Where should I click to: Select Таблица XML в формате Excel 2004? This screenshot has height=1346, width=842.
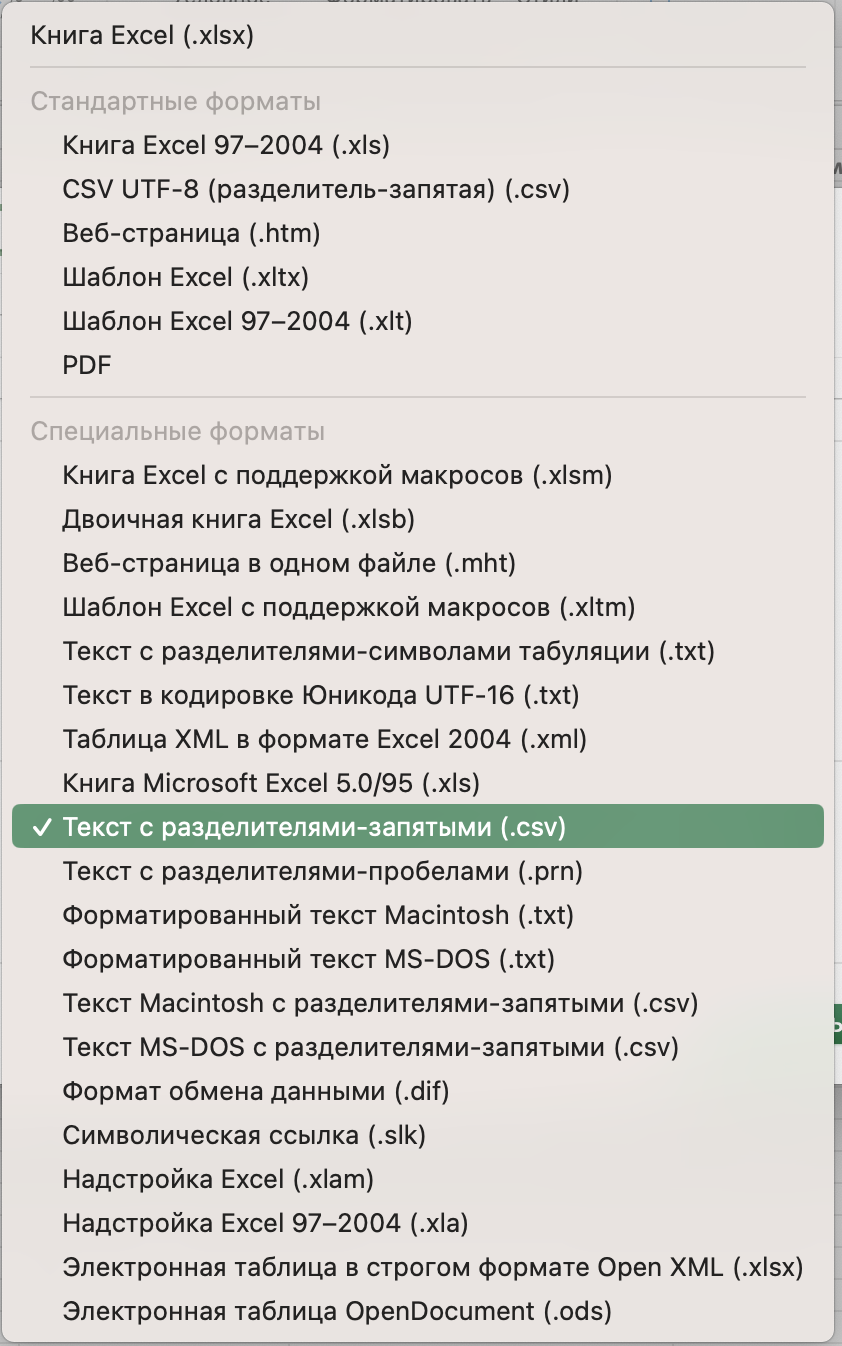pos(324,740)
